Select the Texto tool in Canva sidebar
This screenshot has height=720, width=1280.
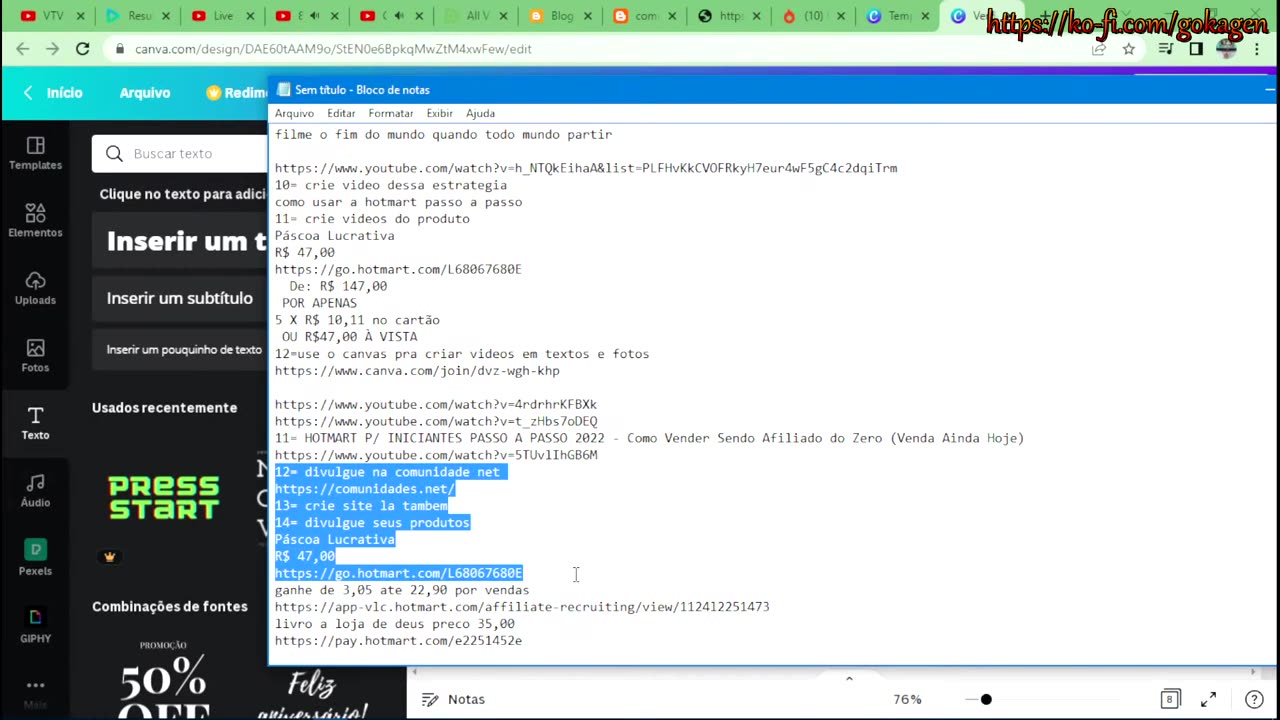click(x=35, y=423)
